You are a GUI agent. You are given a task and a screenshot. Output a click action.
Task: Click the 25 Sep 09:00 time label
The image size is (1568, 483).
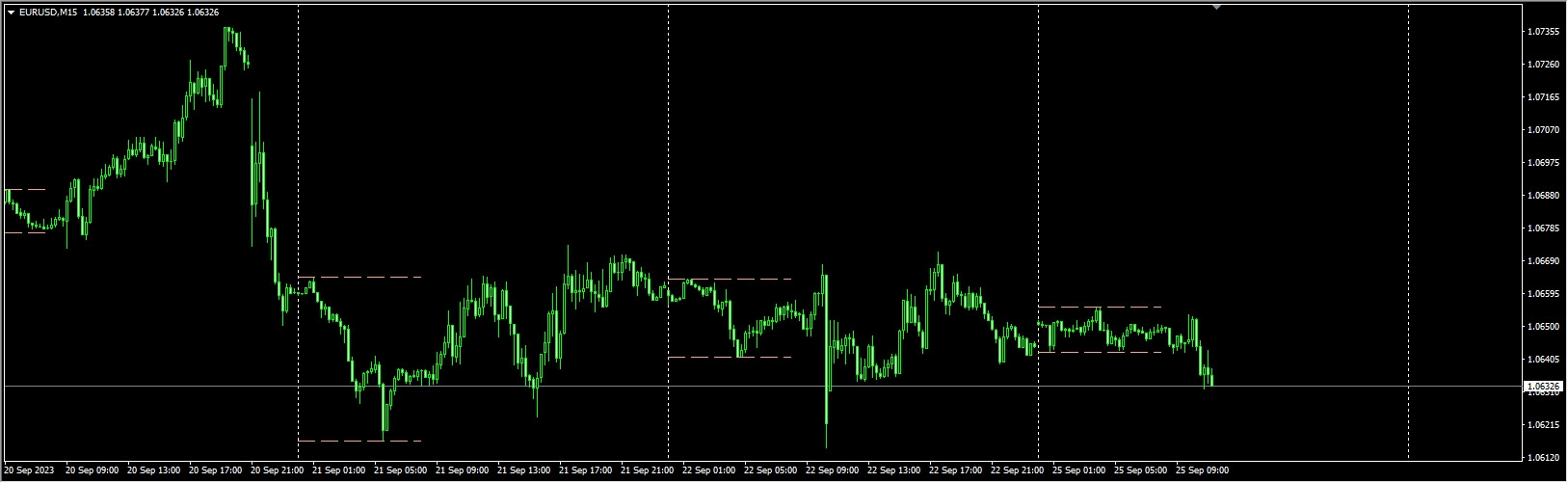pos(1202,471)
